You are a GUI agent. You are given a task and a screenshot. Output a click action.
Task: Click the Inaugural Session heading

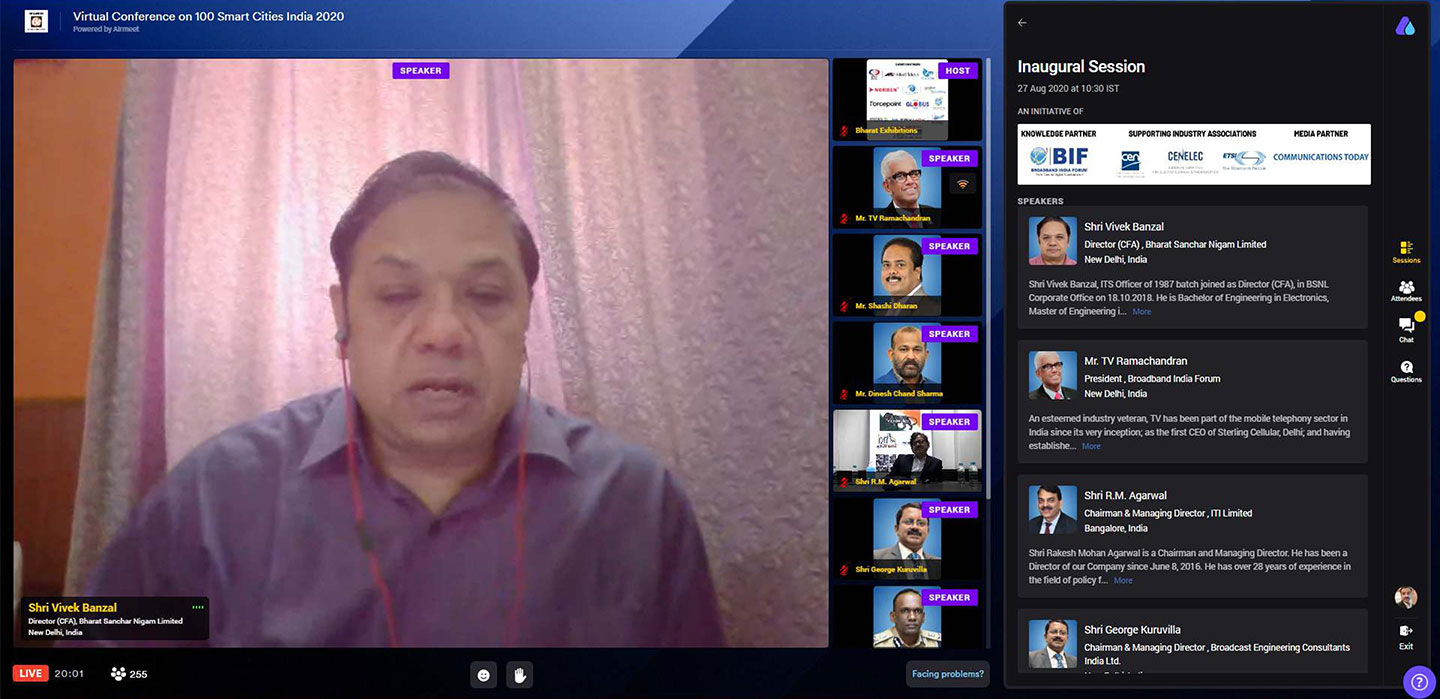point(1081,66)
